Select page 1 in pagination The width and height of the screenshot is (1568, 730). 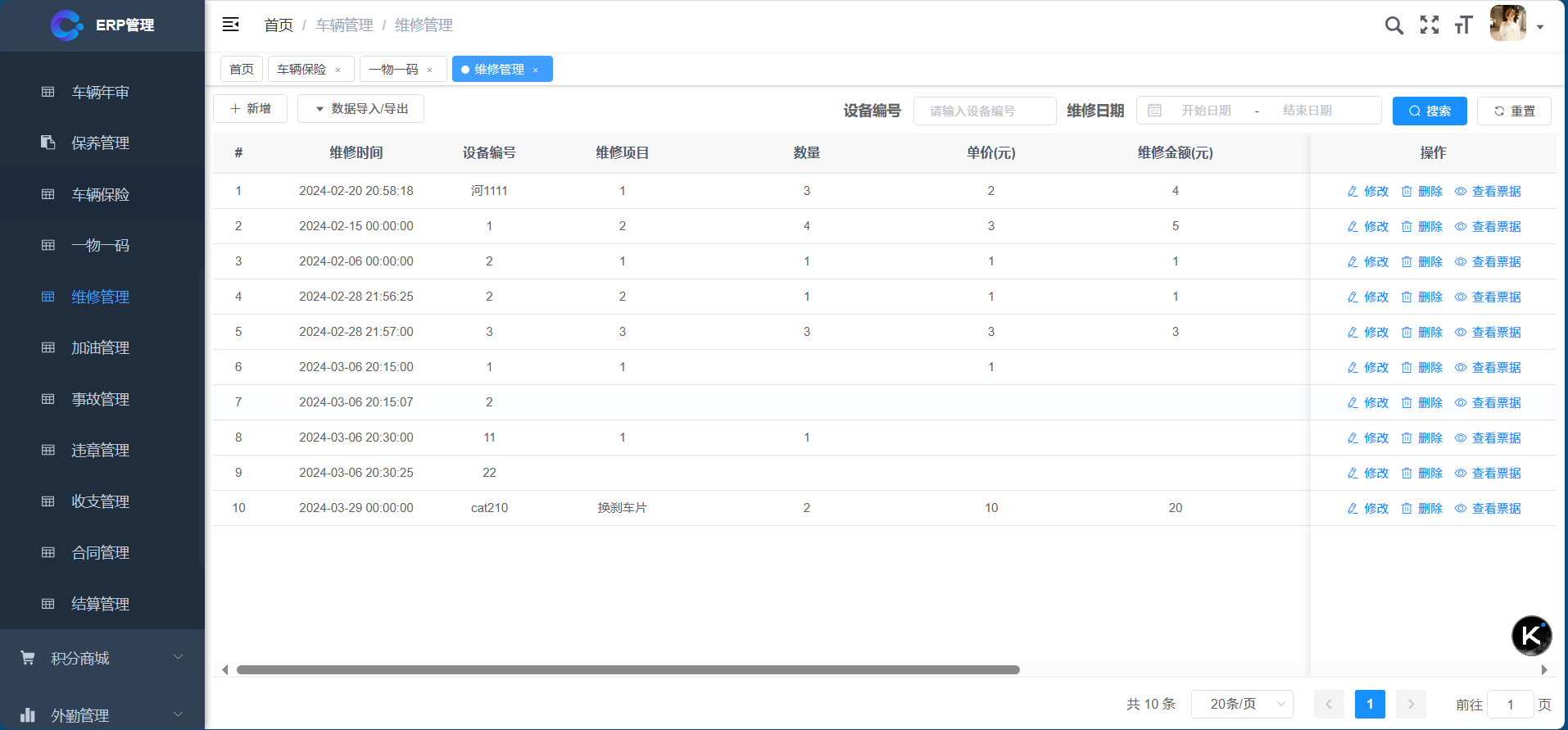point(1370,704)
